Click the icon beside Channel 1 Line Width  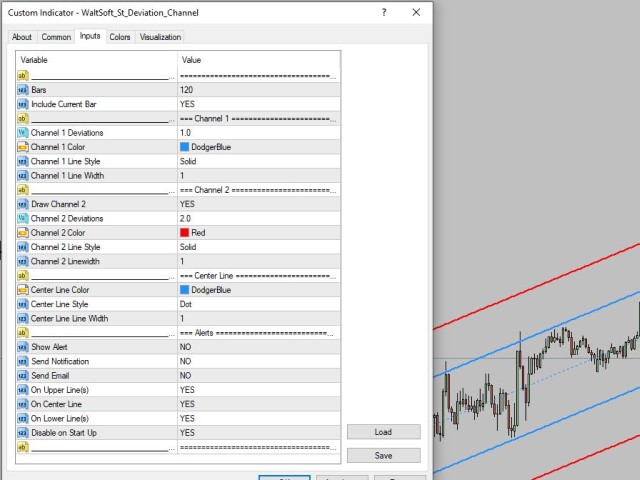click(x=23, y=176)
